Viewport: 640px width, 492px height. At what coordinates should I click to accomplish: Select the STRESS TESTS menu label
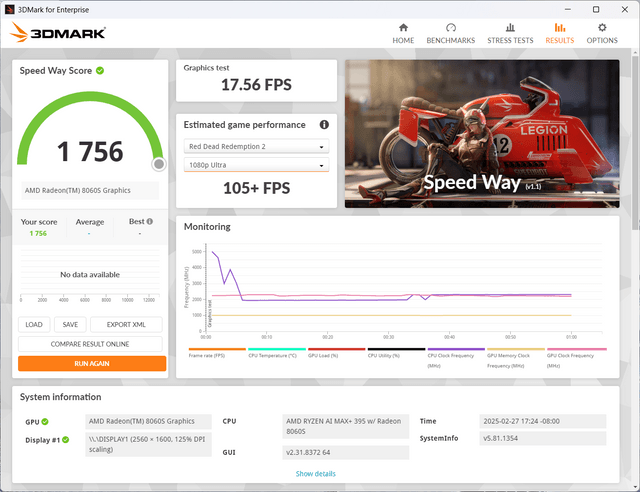point(510,40)
